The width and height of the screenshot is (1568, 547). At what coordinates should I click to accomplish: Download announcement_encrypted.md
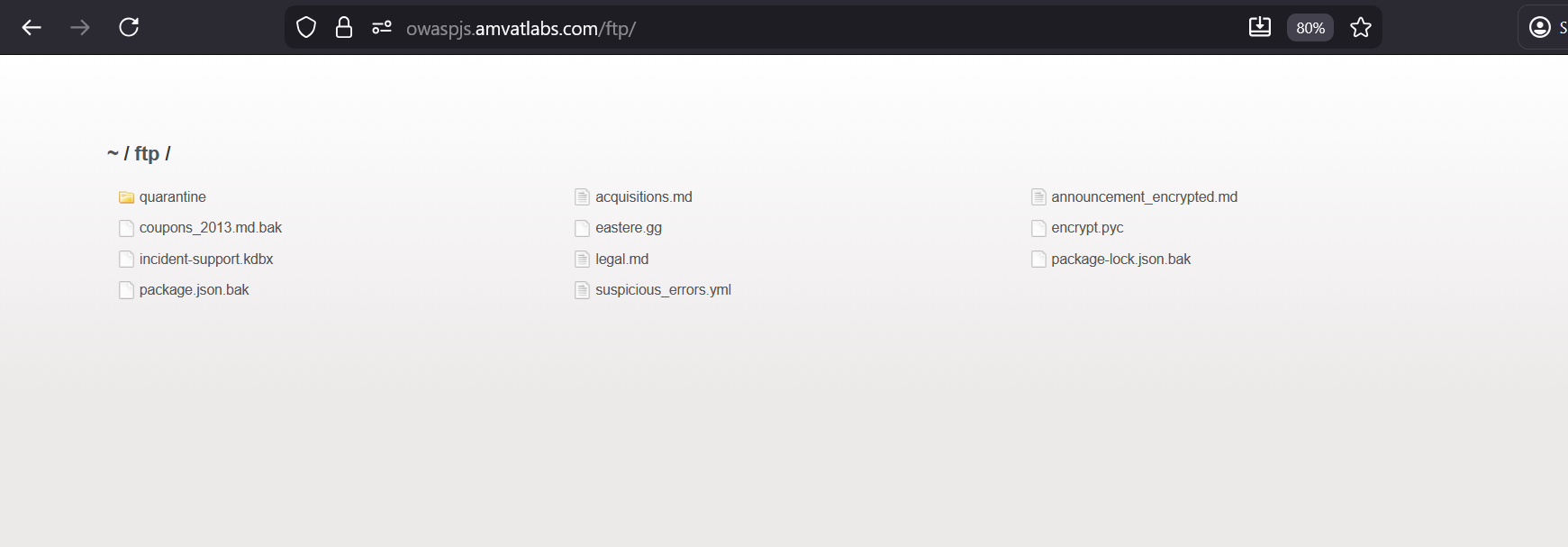pos(1144,197)
